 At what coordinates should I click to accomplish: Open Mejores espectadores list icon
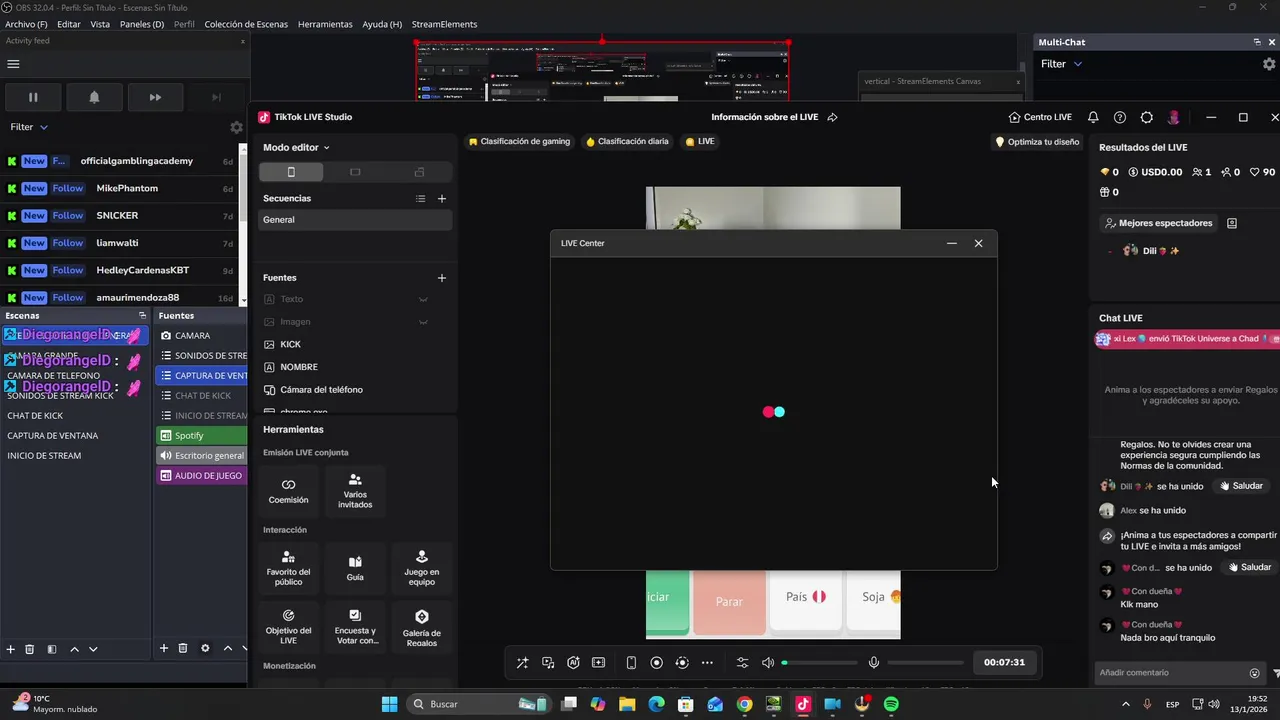pyautogui.click(x=1232, y=223)
